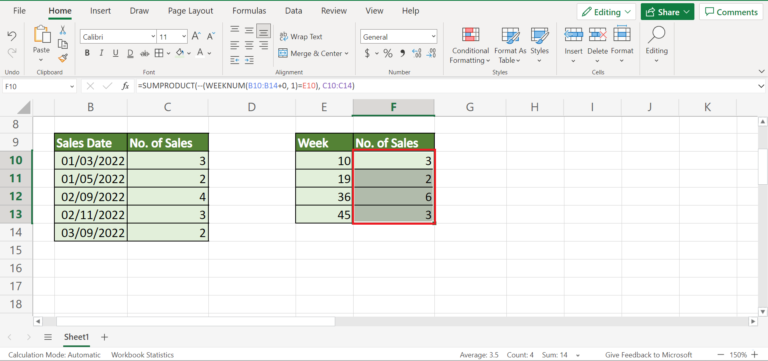Expand the Format cells dropdown

[622, 60]
